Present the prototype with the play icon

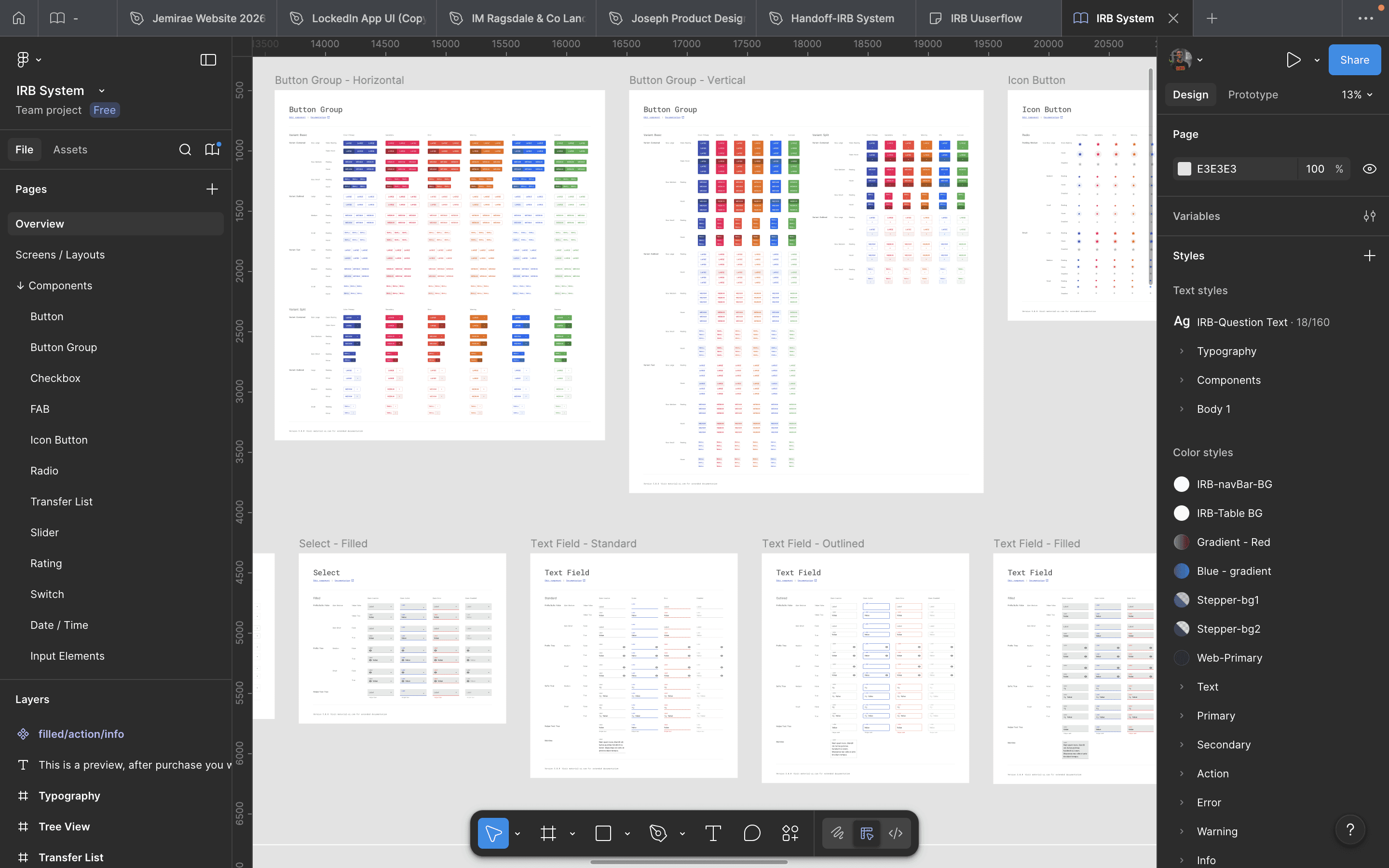(x=1293, y=60)
